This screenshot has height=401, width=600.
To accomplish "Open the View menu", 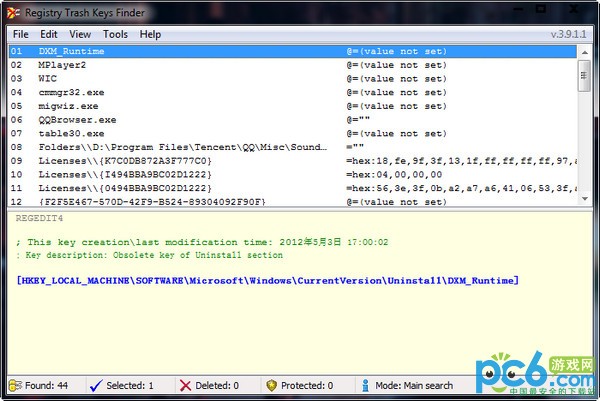I will pos(80,34).
